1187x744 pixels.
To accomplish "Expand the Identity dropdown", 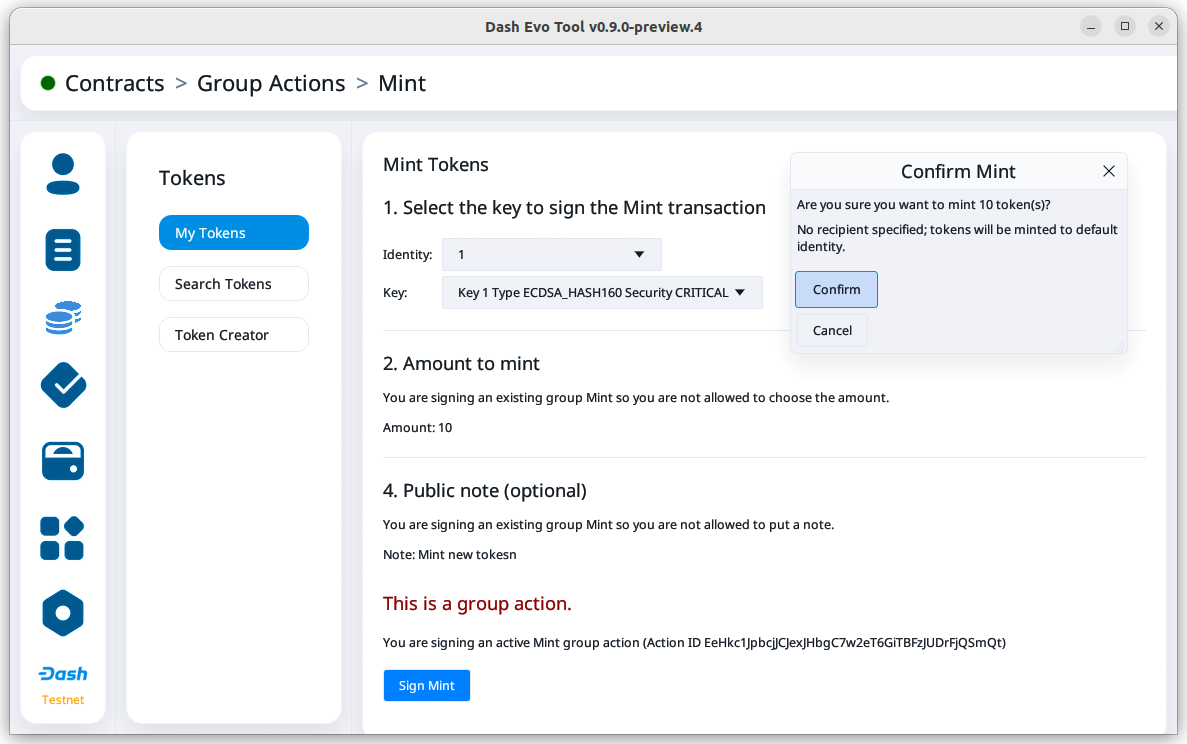I will (551, 255).
